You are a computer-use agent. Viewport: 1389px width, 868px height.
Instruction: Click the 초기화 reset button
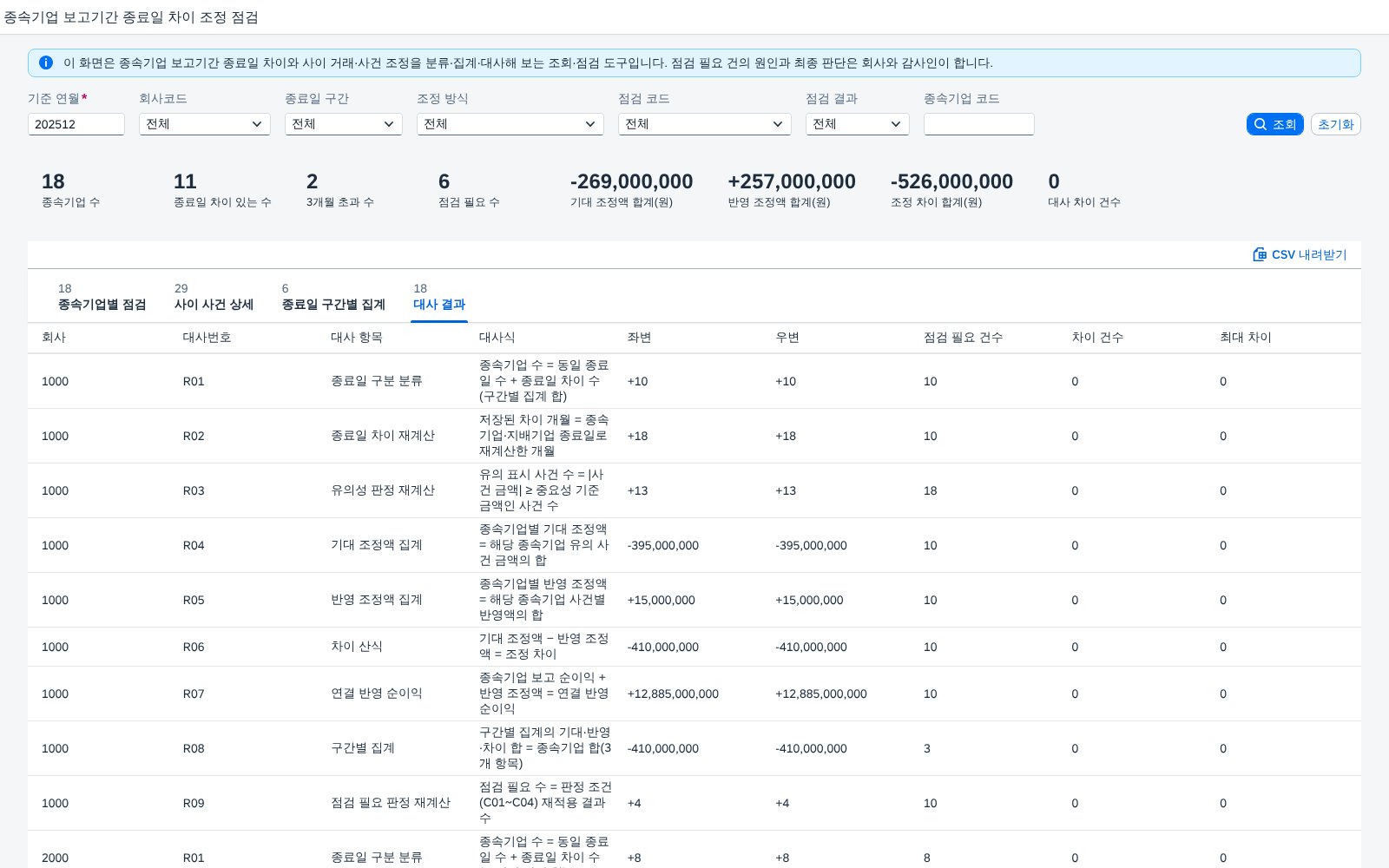[x=1335, y=124]
